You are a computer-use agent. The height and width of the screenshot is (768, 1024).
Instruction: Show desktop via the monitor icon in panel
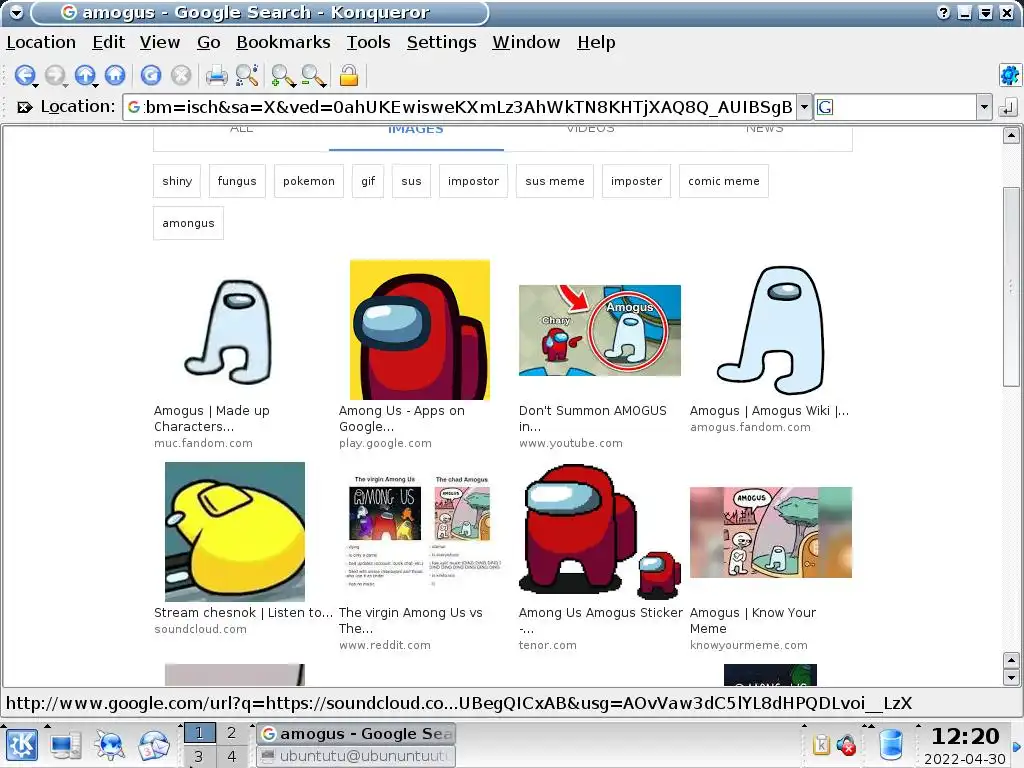pyautogui.click(x=66, y=745)
